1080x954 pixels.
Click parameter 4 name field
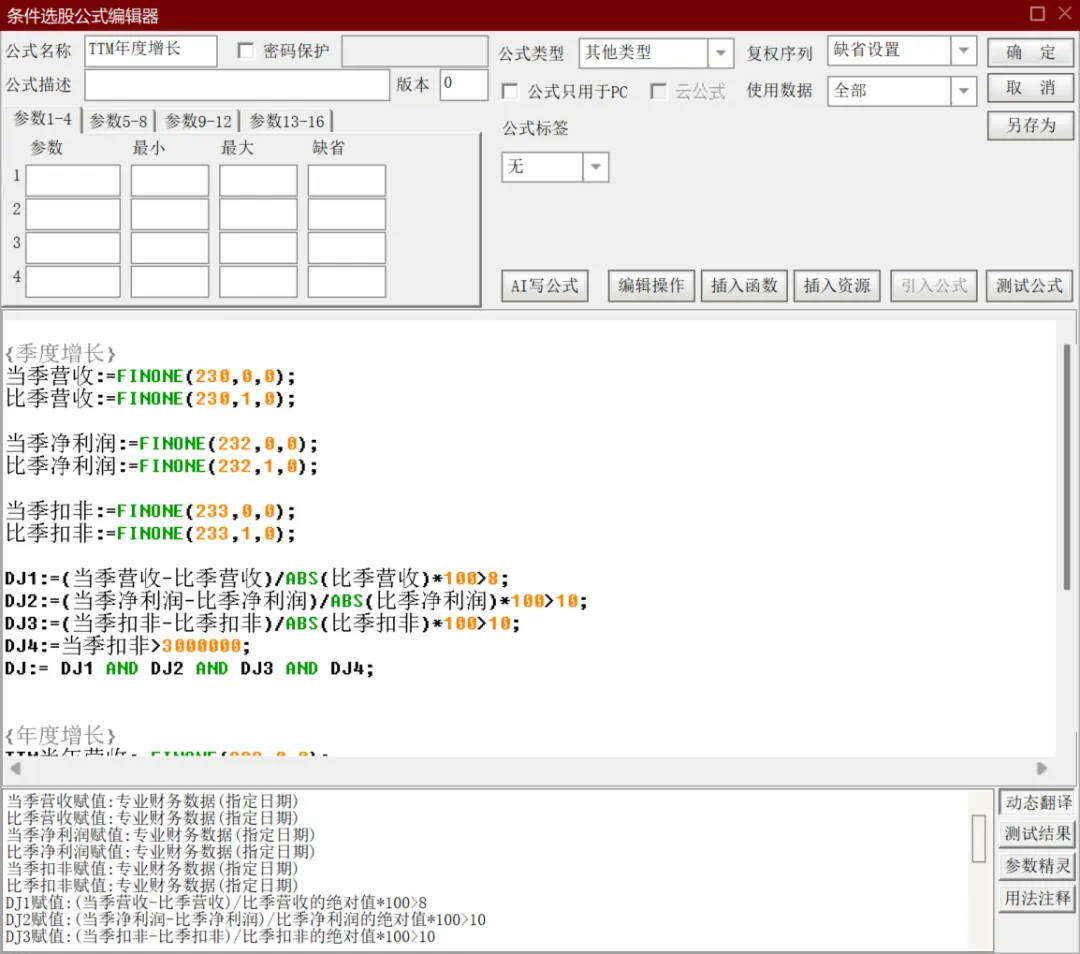click(73, 282)
